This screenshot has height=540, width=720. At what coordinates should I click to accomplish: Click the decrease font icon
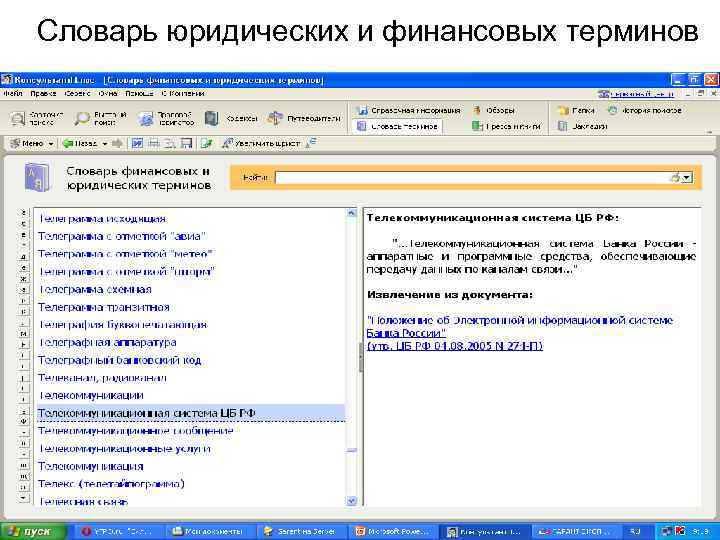(x=311, y=144)
